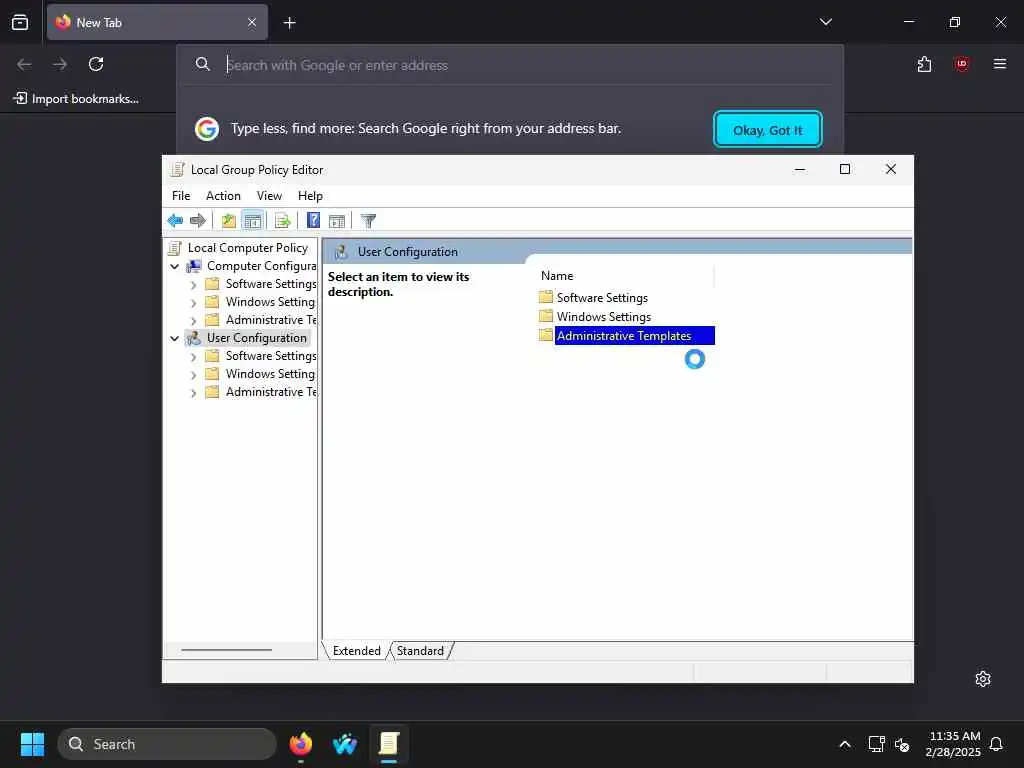The width and height of the screenshot is (1024, 768).
Task: Select Administrative Templates in right pane
Action: coord(624,336)
